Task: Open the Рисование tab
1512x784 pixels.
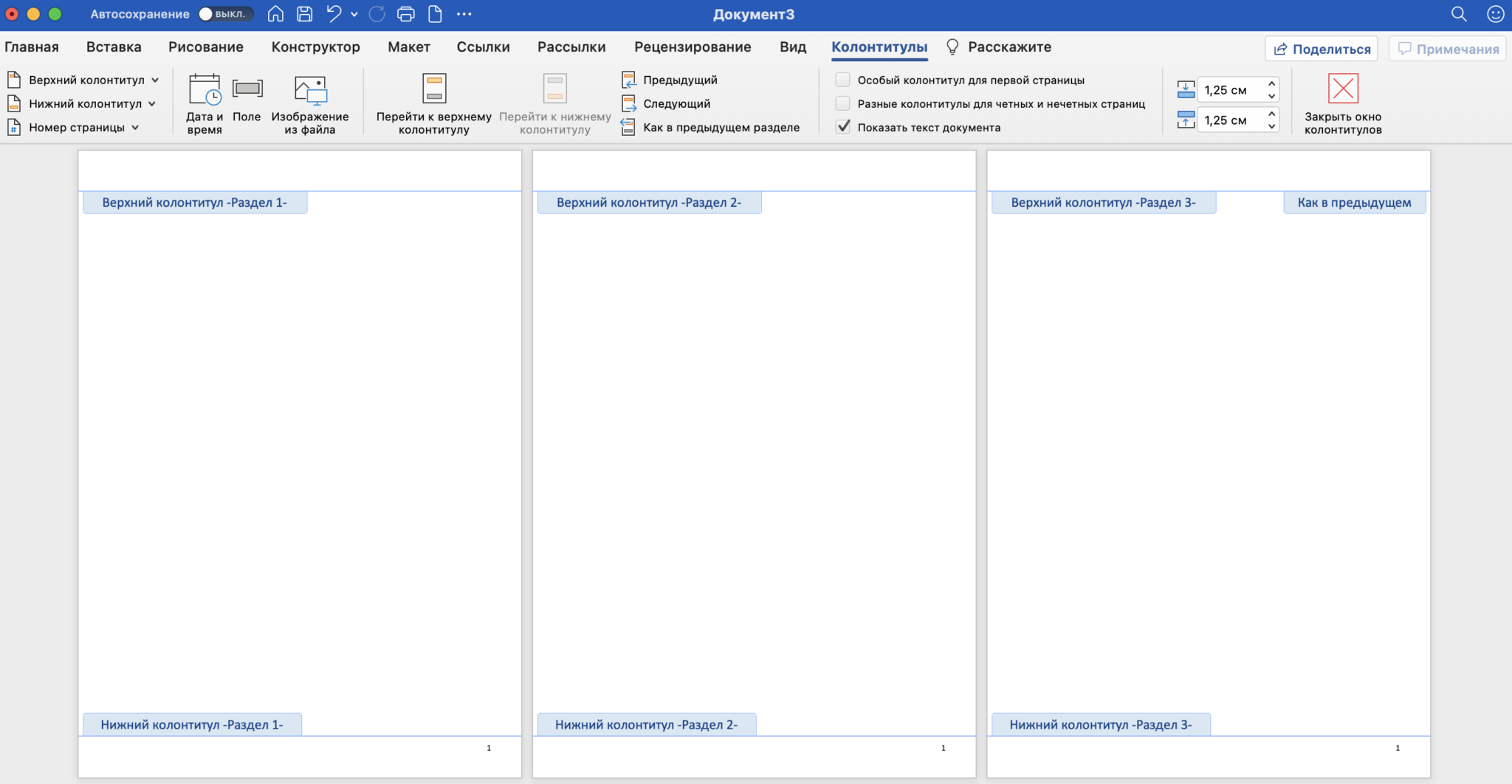Action: (x=206, y=47)
